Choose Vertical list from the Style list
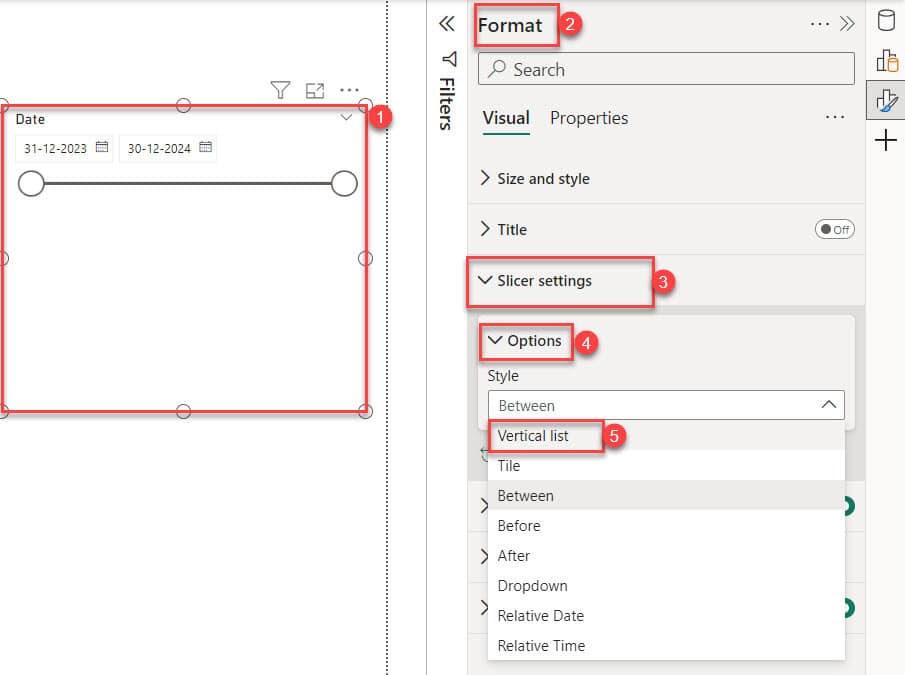905x675 pixels. point(666,436)
